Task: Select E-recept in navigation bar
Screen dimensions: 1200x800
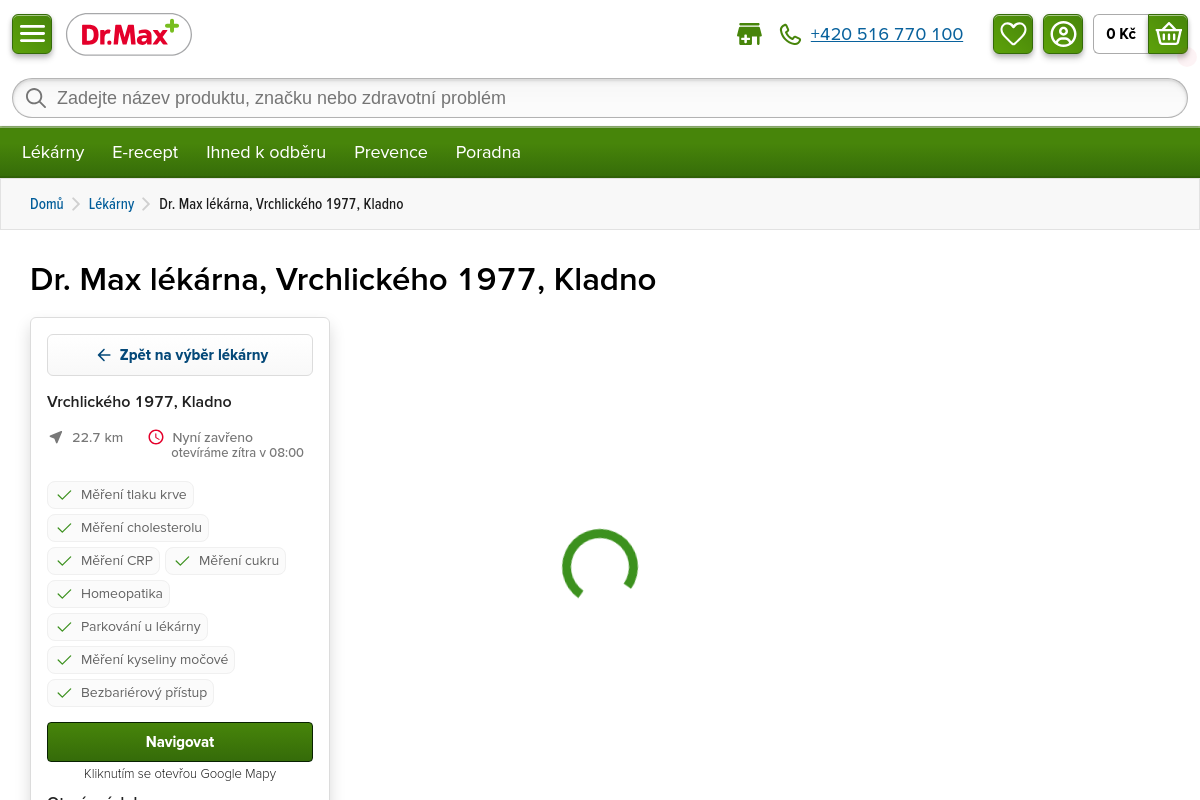Action: 145,152
